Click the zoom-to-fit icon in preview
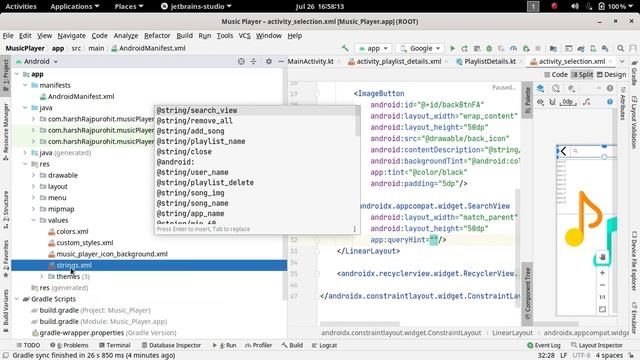 click(602, 309)
